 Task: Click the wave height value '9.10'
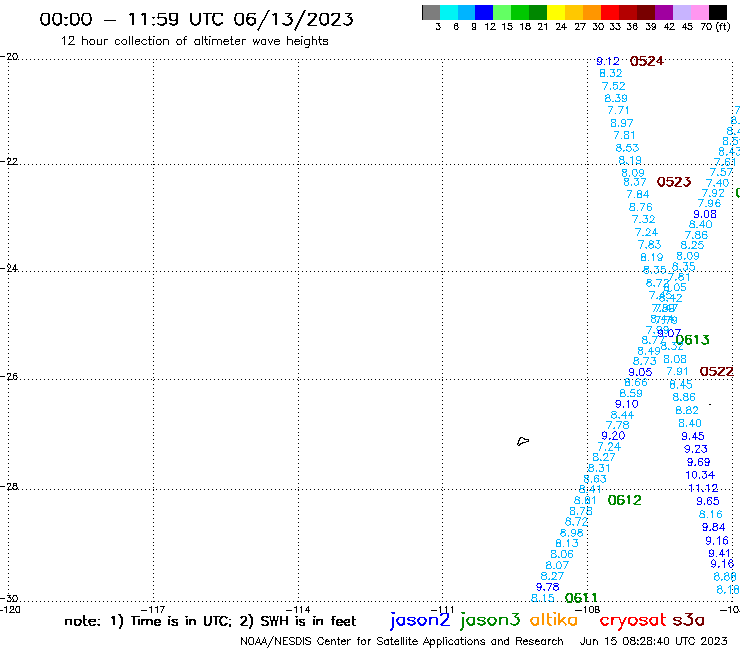tap(626, 404)
